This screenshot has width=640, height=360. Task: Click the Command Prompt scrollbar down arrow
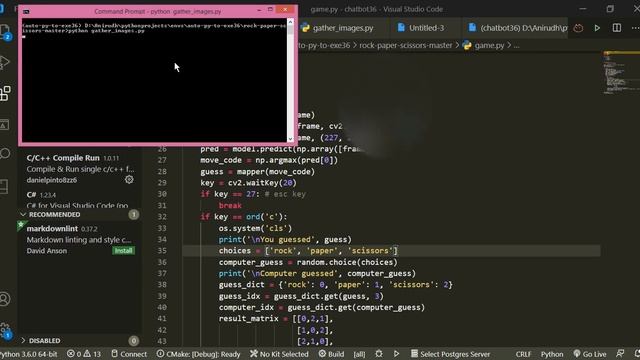290,139
